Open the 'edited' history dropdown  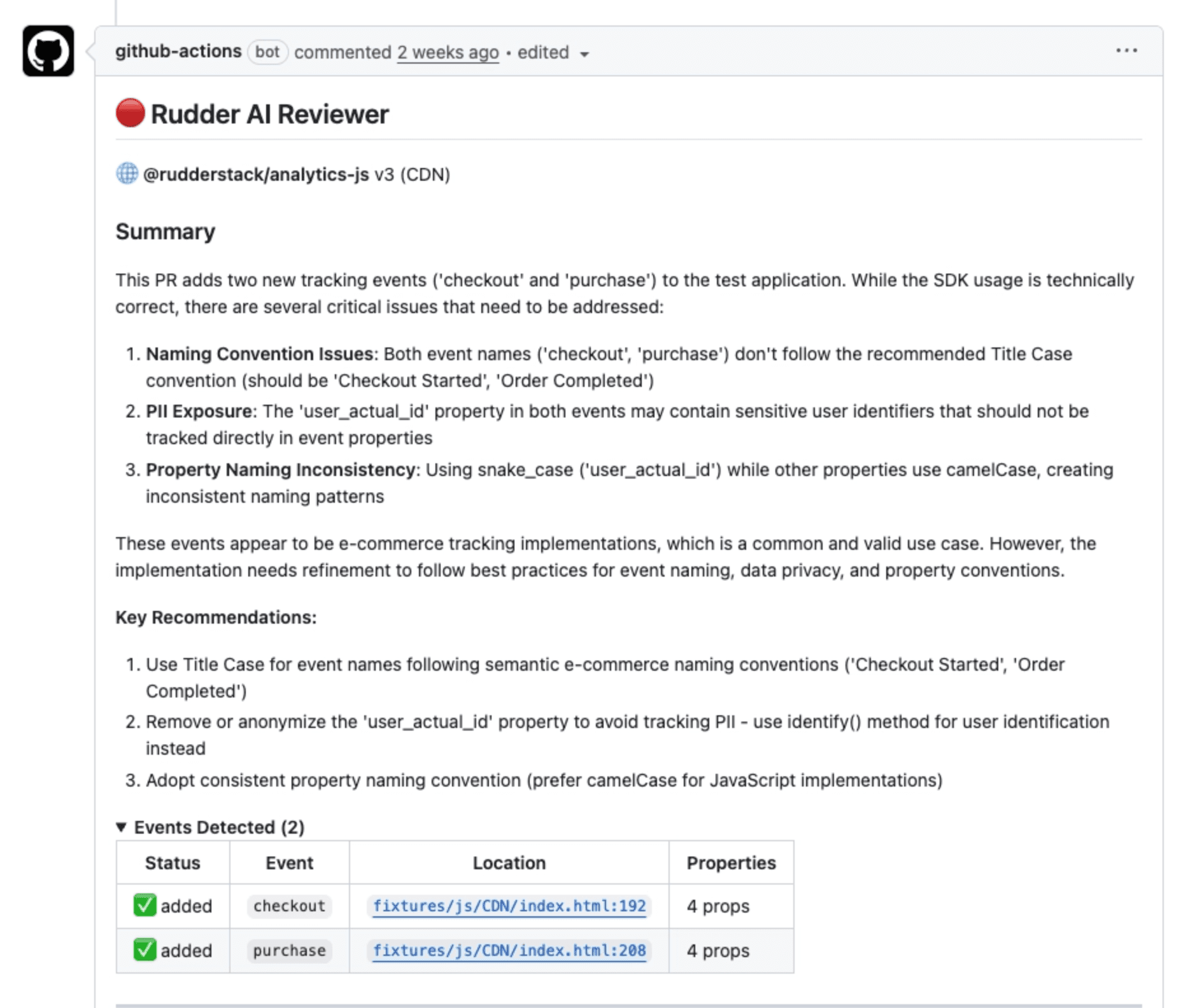(x=553, y=53)
